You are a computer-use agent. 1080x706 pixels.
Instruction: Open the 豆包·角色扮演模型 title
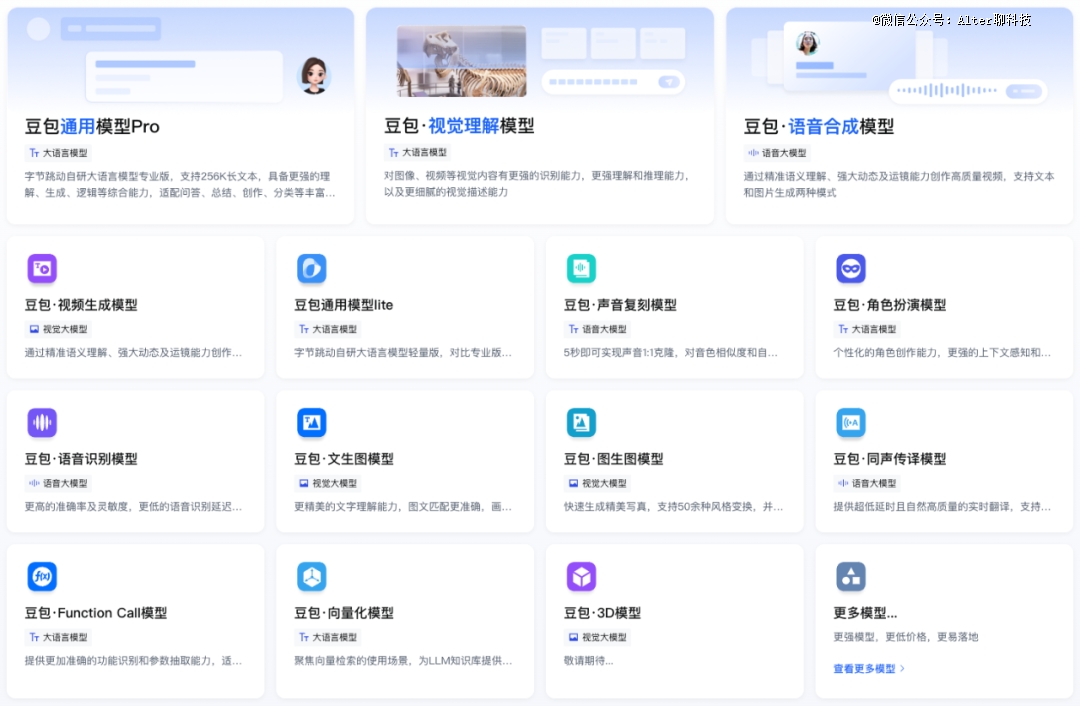890,304
